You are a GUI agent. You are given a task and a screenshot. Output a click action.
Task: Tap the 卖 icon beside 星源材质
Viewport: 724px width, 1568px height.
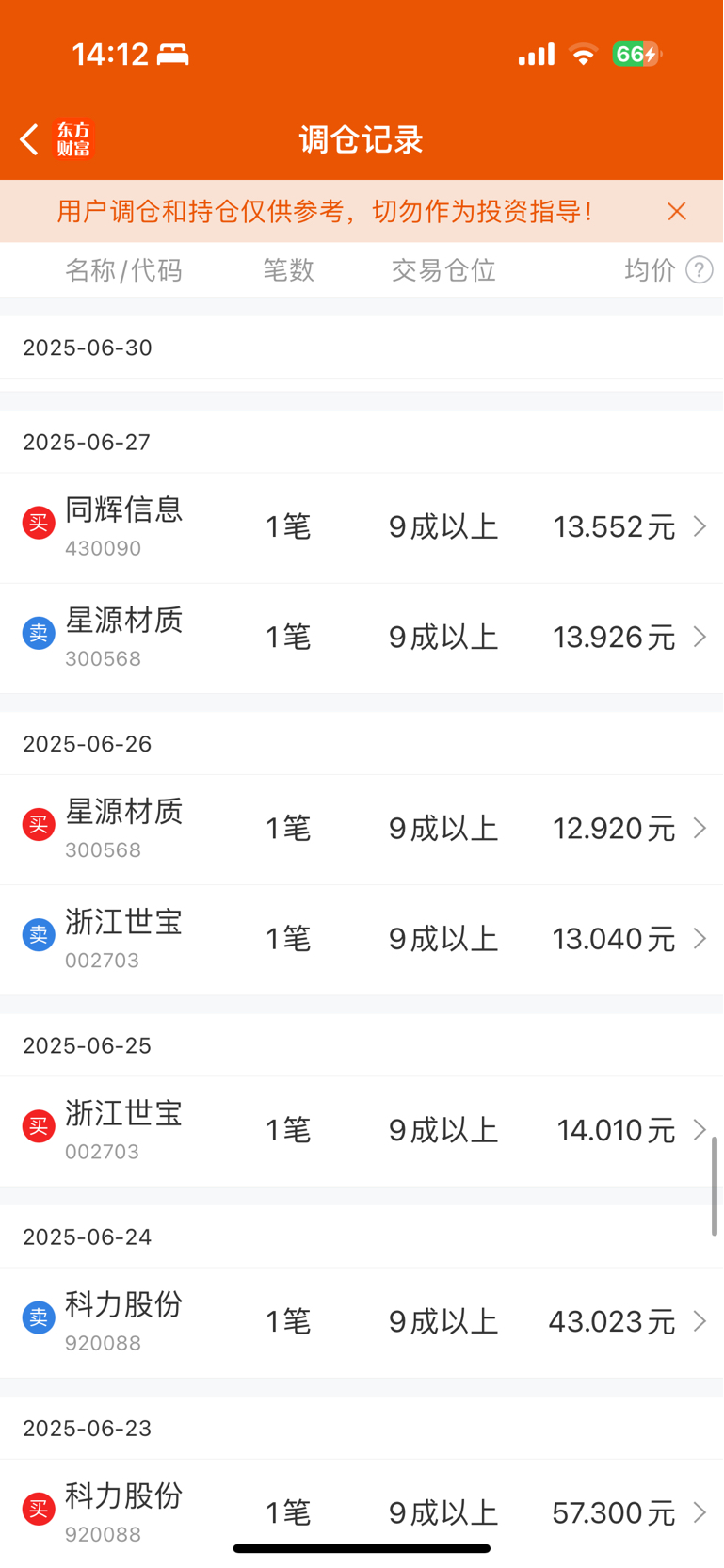click(39, 633)
